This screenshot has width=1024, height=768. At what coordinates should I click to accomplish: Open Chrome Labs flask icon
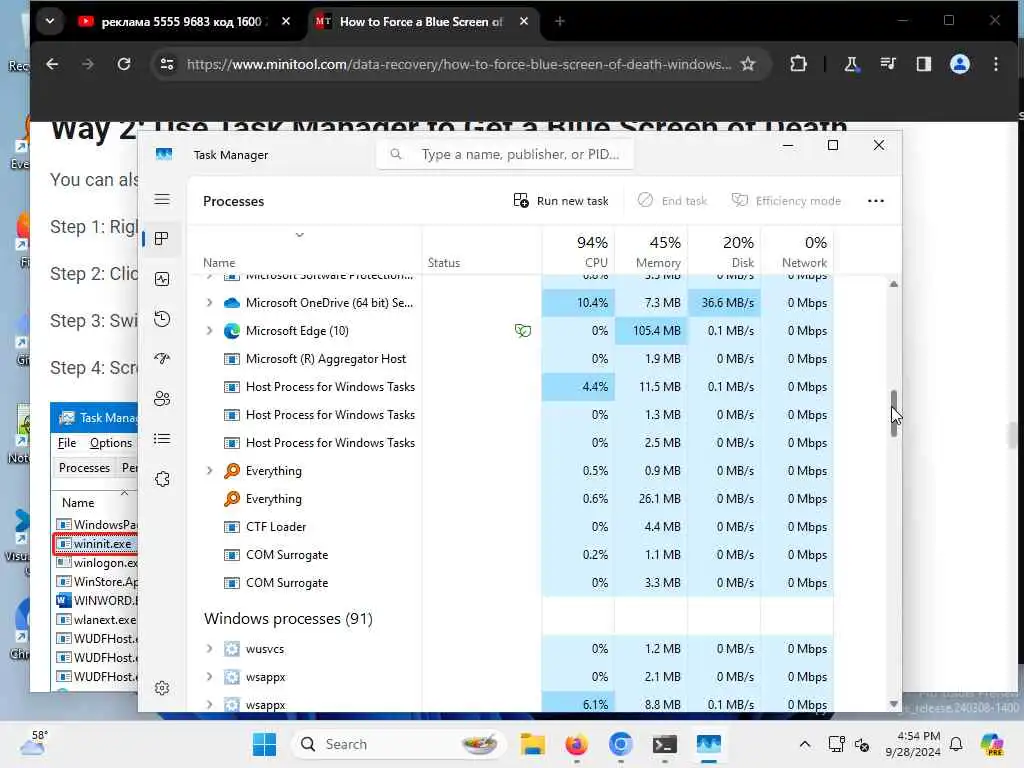coord(851,64)
